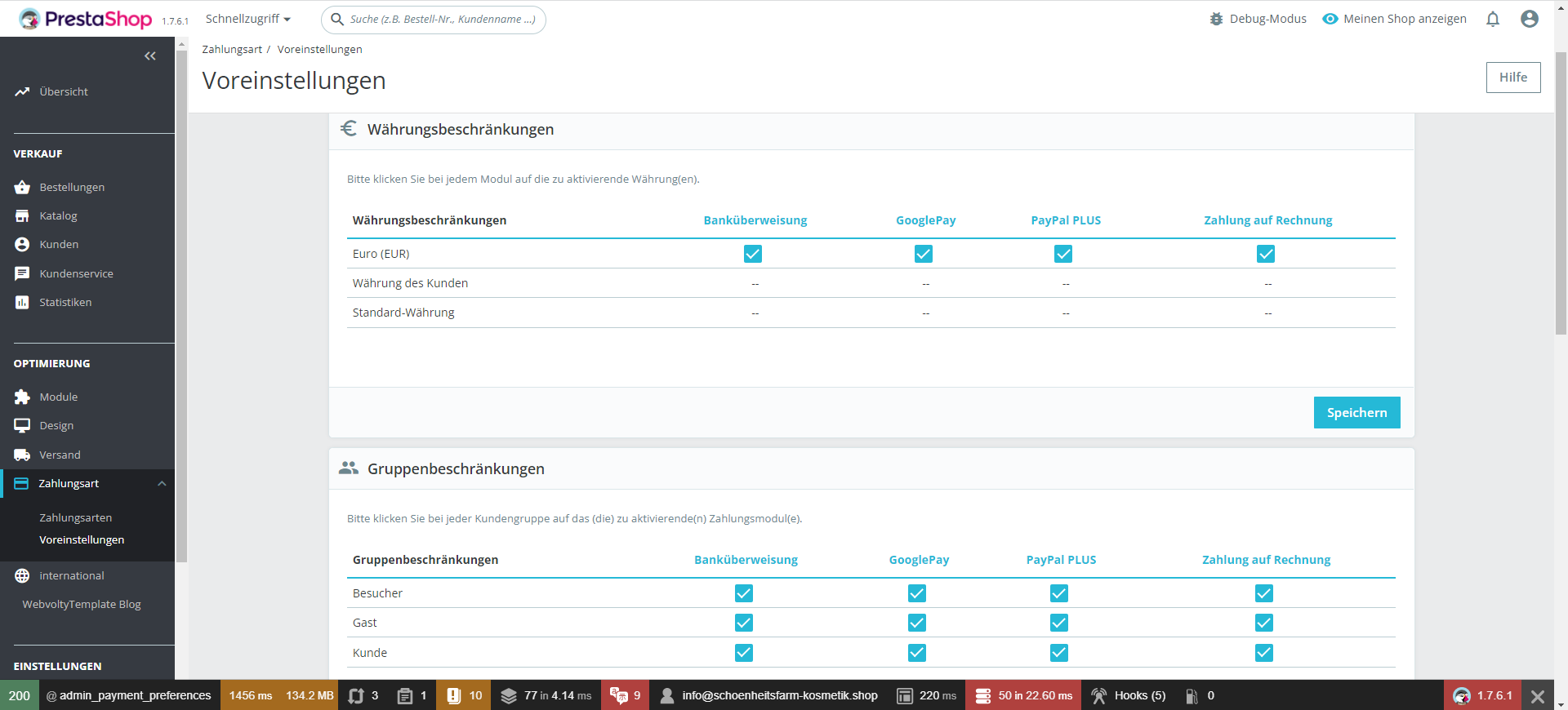The height and width of the screenshot is (710, 1568).
Task: Open the user account profile icon
Action: tap(1530, 19)
